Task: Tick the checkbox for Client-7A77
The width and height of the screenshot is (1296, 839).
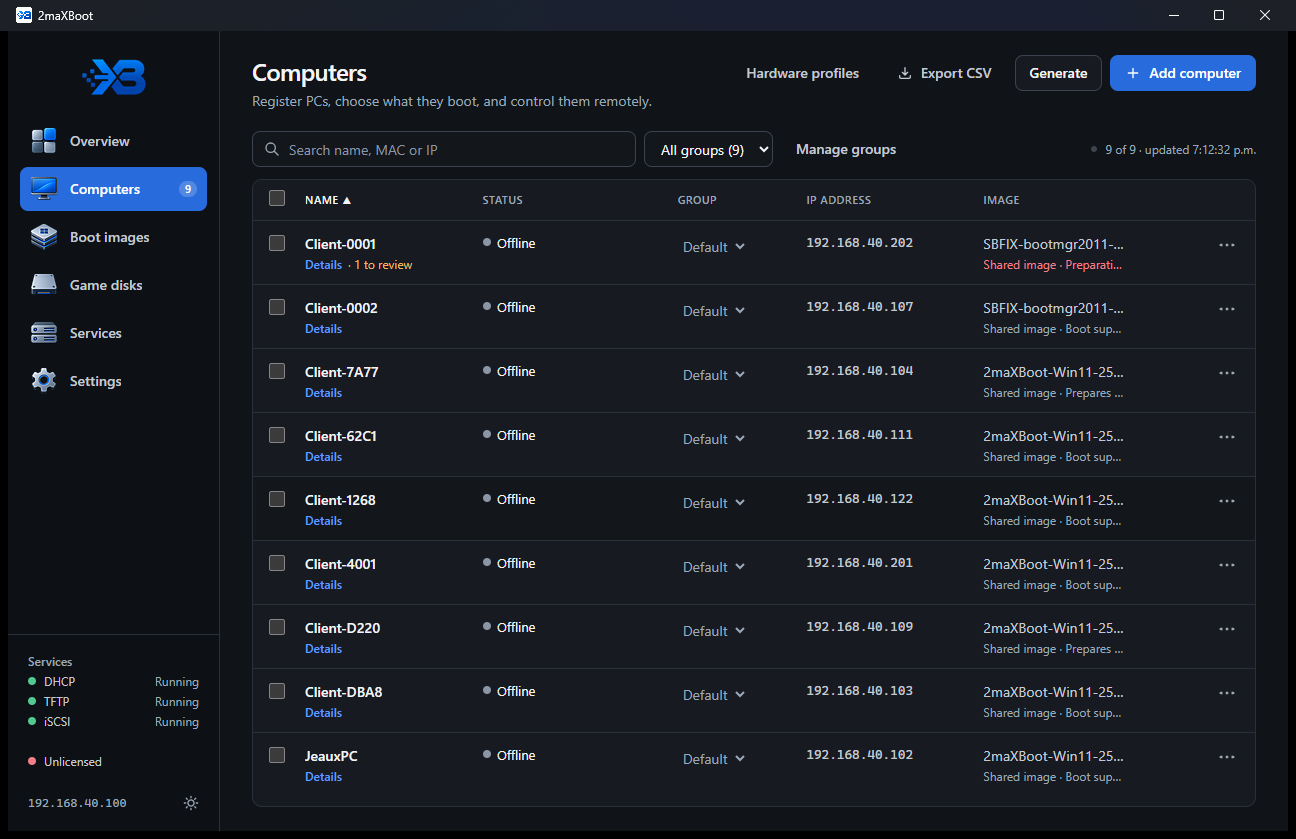Action: (x=277, y=371)
